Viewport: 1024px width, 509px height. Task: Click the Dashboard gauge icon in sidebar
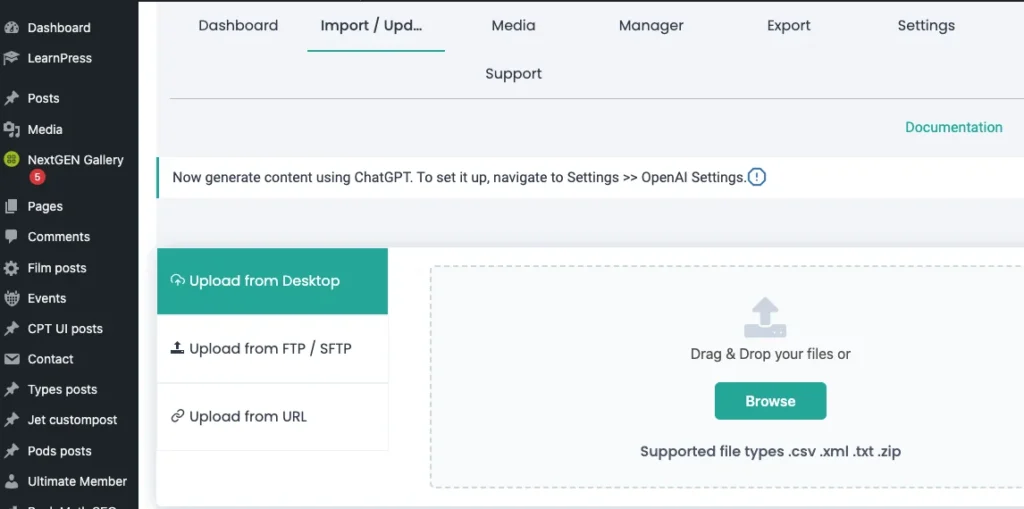click(12, 28)
